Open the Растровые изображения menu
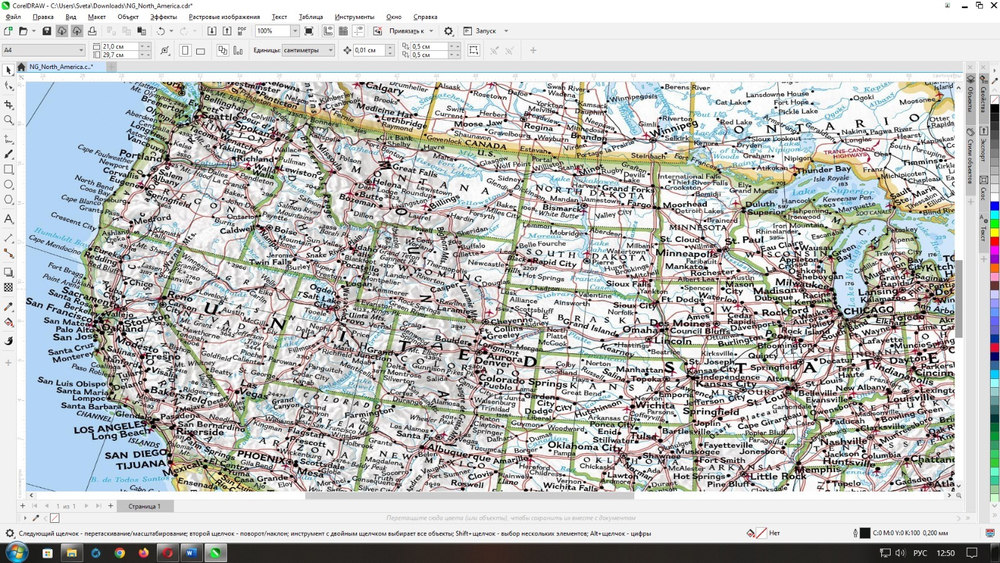The width and height of the screenshot is (1000, 563). point(224,17)
